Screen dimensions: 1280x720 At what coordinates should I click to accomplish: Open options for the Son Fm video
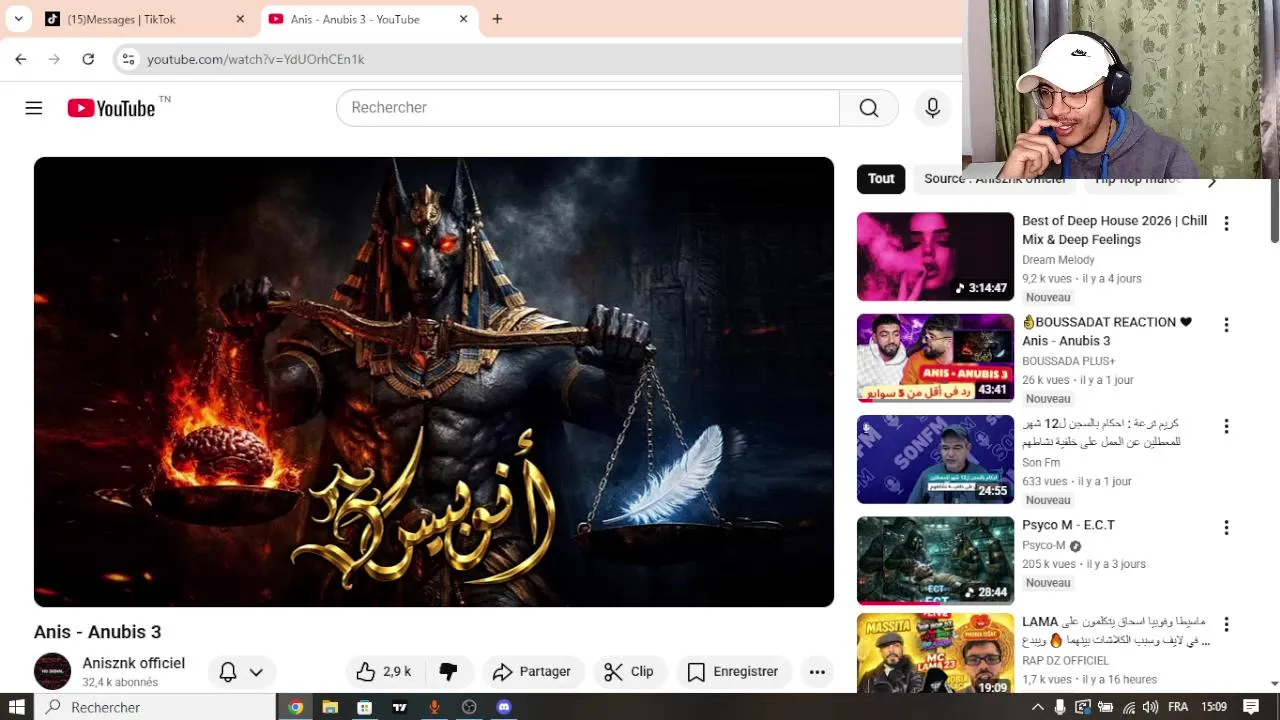pos(1226,426)
